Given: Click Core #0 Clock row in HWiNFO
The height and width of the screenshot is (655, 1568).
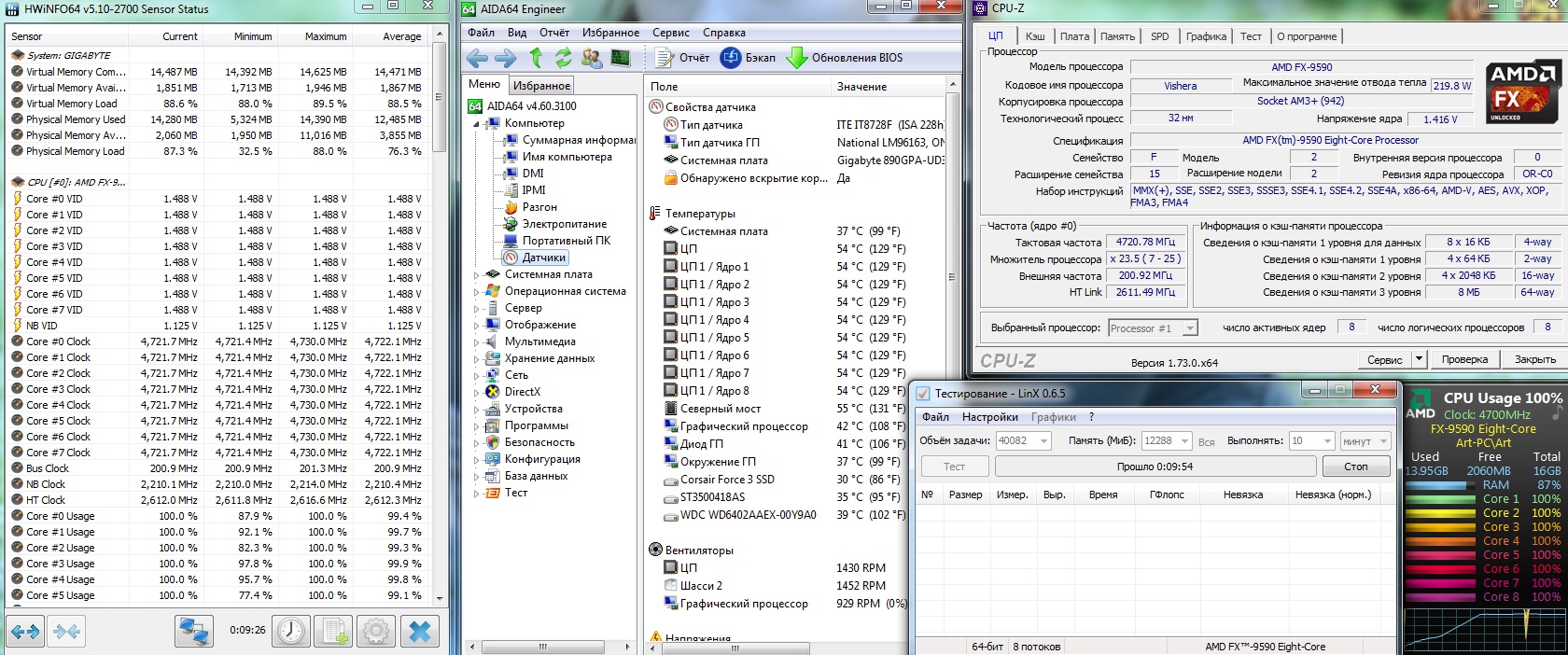Looking at the screenshot, I should [217, 341].
